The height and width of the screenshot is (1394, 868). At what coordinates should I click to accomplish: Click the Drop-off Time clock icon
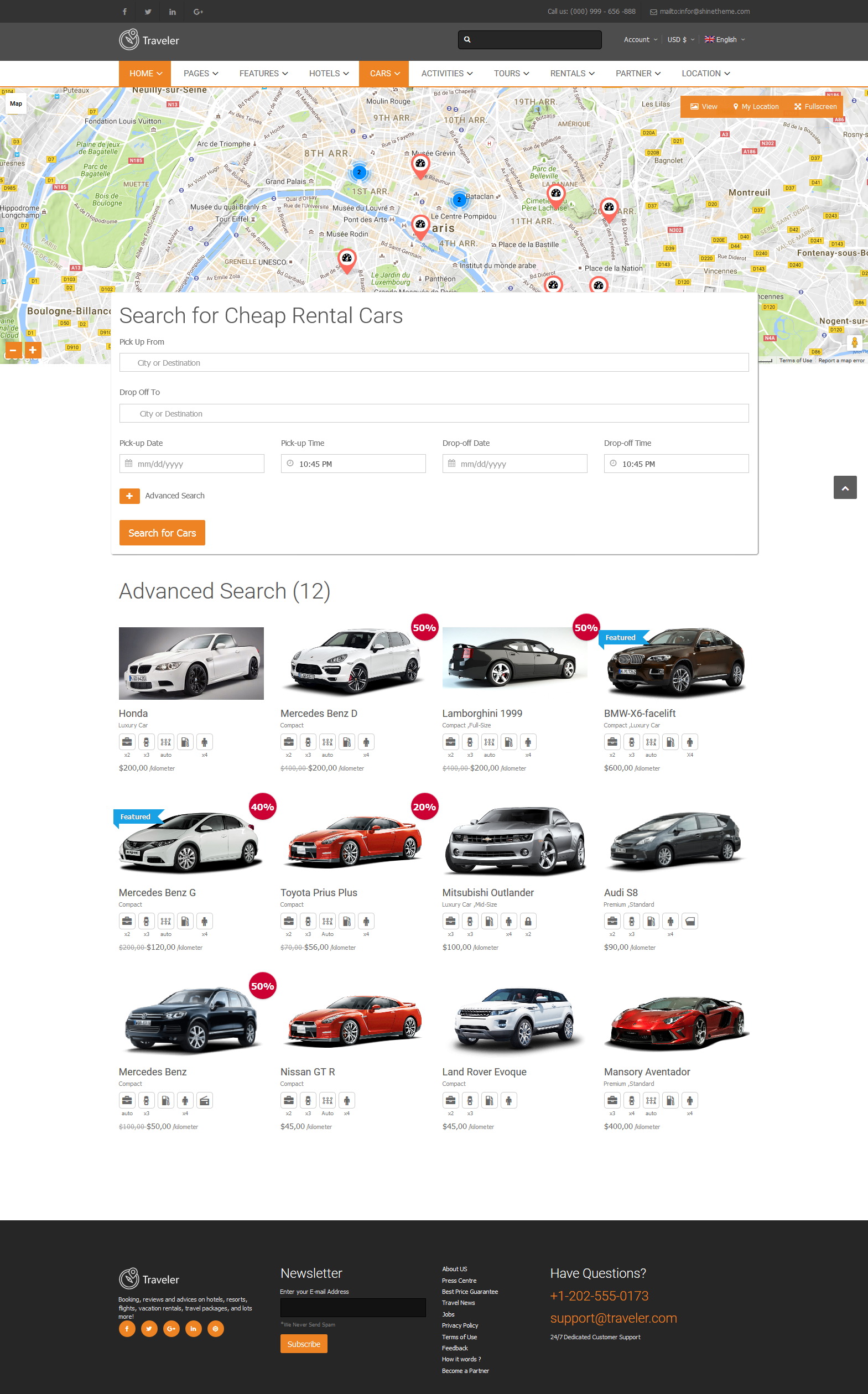613,464
